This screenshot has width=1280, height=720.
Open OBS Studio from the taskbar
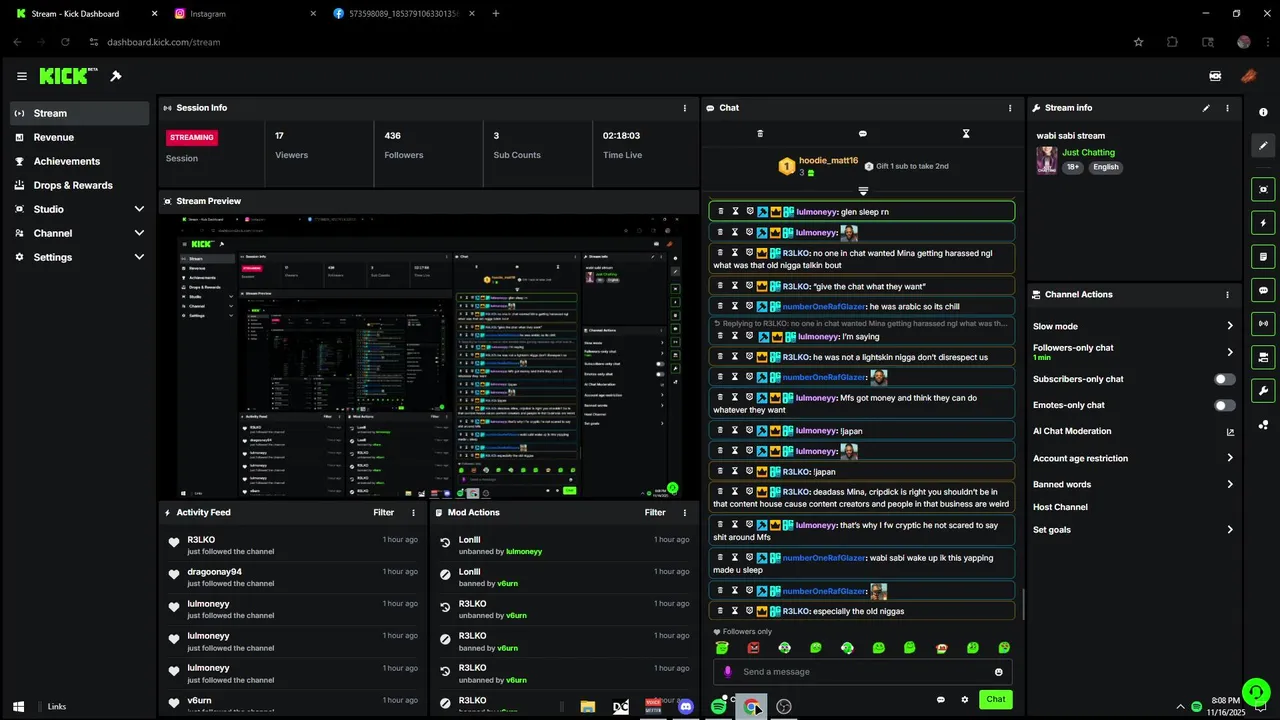[x=784, y=707]
